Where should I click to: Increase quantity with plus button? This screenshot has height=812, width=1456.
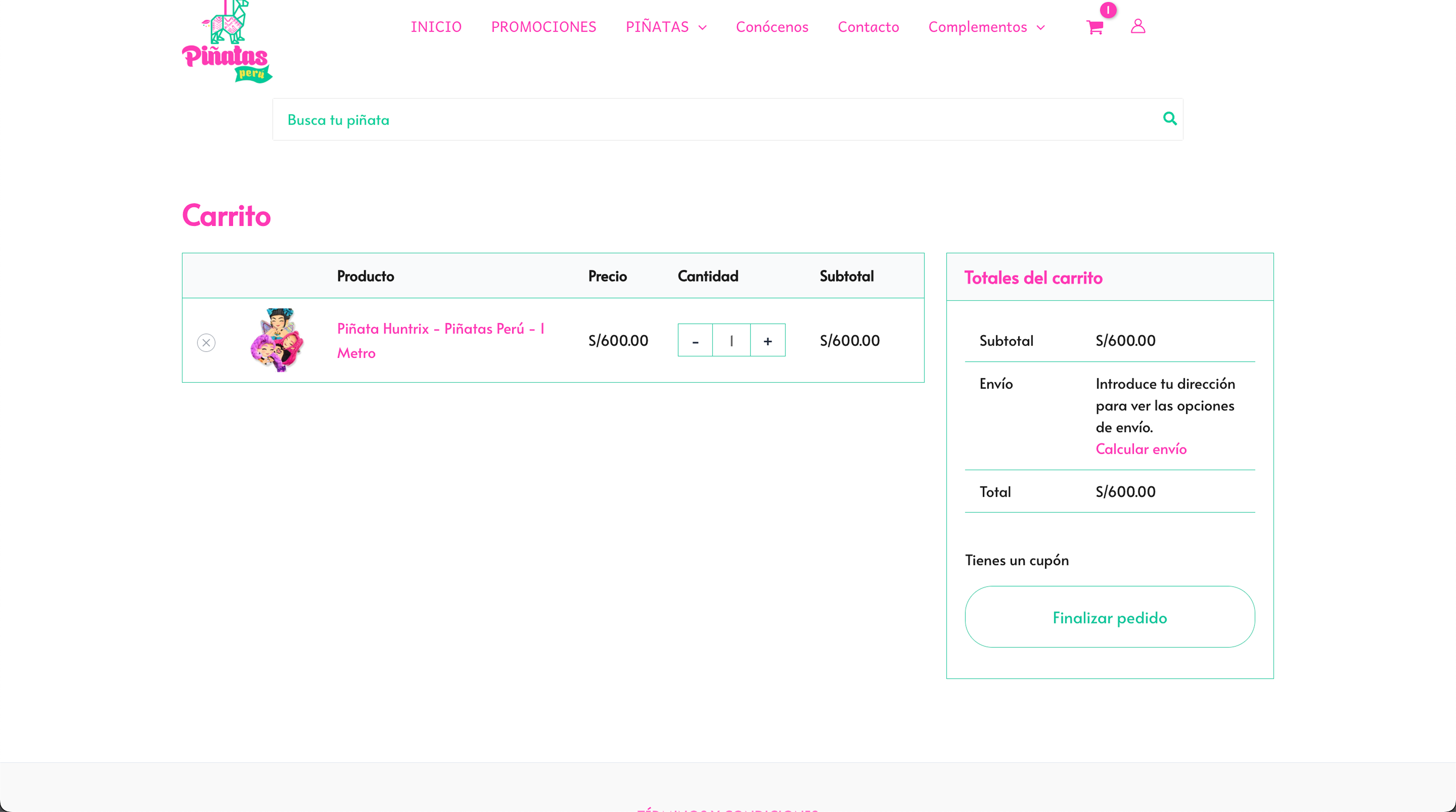[x=767, y=341]
